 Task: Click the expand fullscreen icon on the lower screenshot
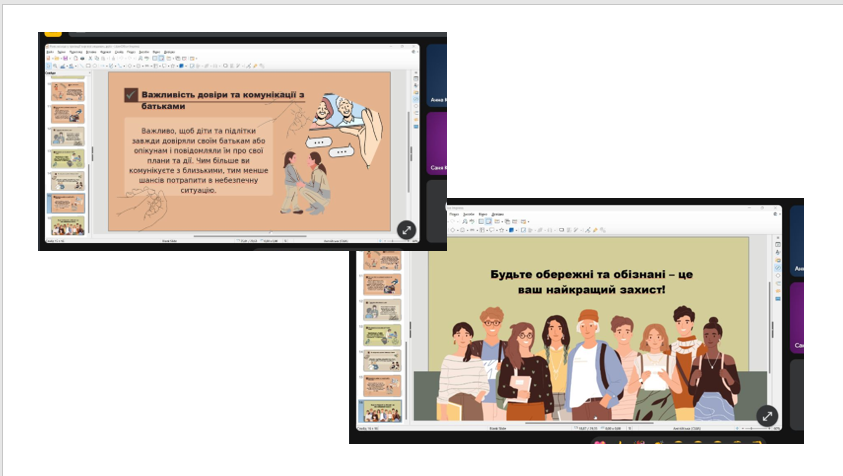click(x=767, y=416)
